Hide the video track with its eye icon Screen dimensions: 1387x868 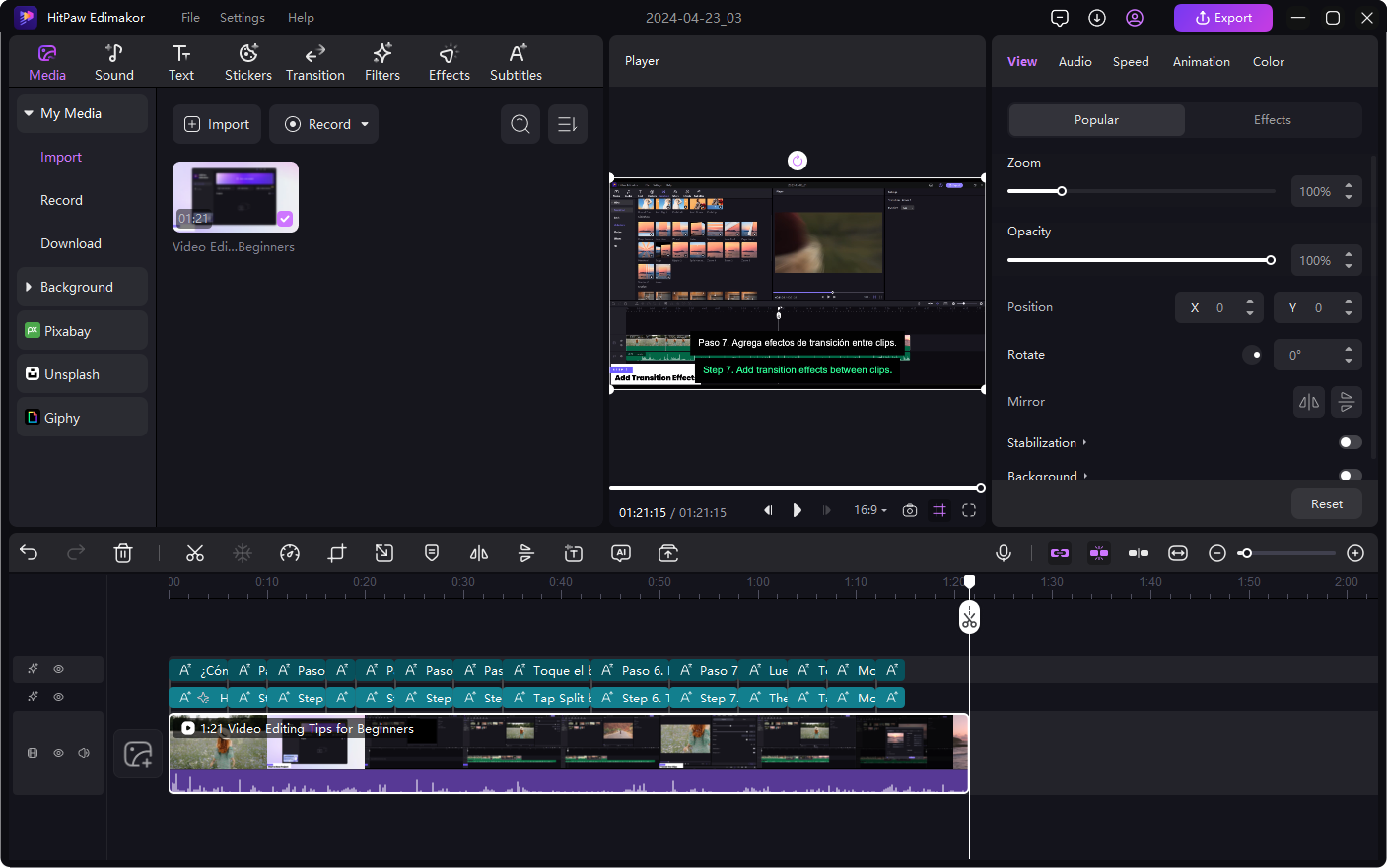[58, 753]
